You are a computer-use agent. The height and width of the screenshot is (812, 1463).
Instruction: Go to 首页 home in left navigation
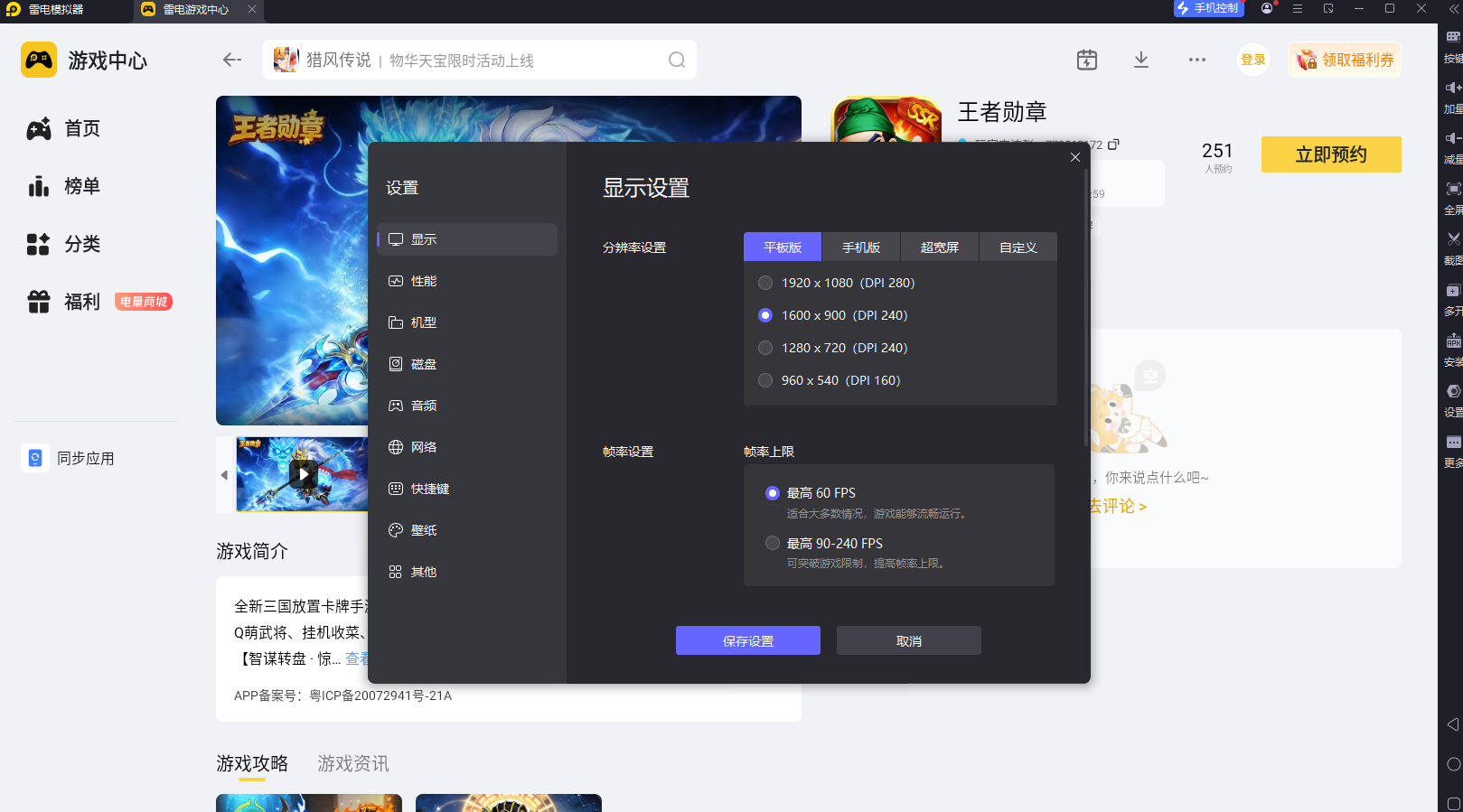pyautogui.click(x=63, y=129)
